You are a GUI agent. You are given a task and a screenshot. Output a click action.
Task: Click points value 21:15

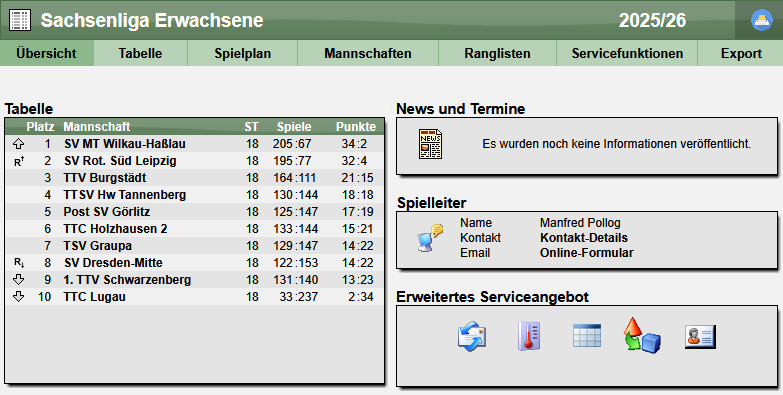pos(358,178)
